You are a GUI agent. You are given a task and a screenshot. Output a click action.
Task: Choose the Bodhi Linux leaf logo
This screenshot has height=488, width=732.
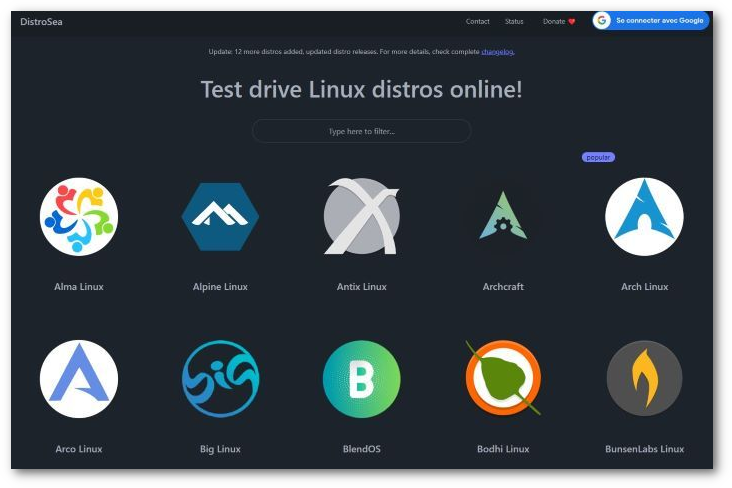point(503,378)
